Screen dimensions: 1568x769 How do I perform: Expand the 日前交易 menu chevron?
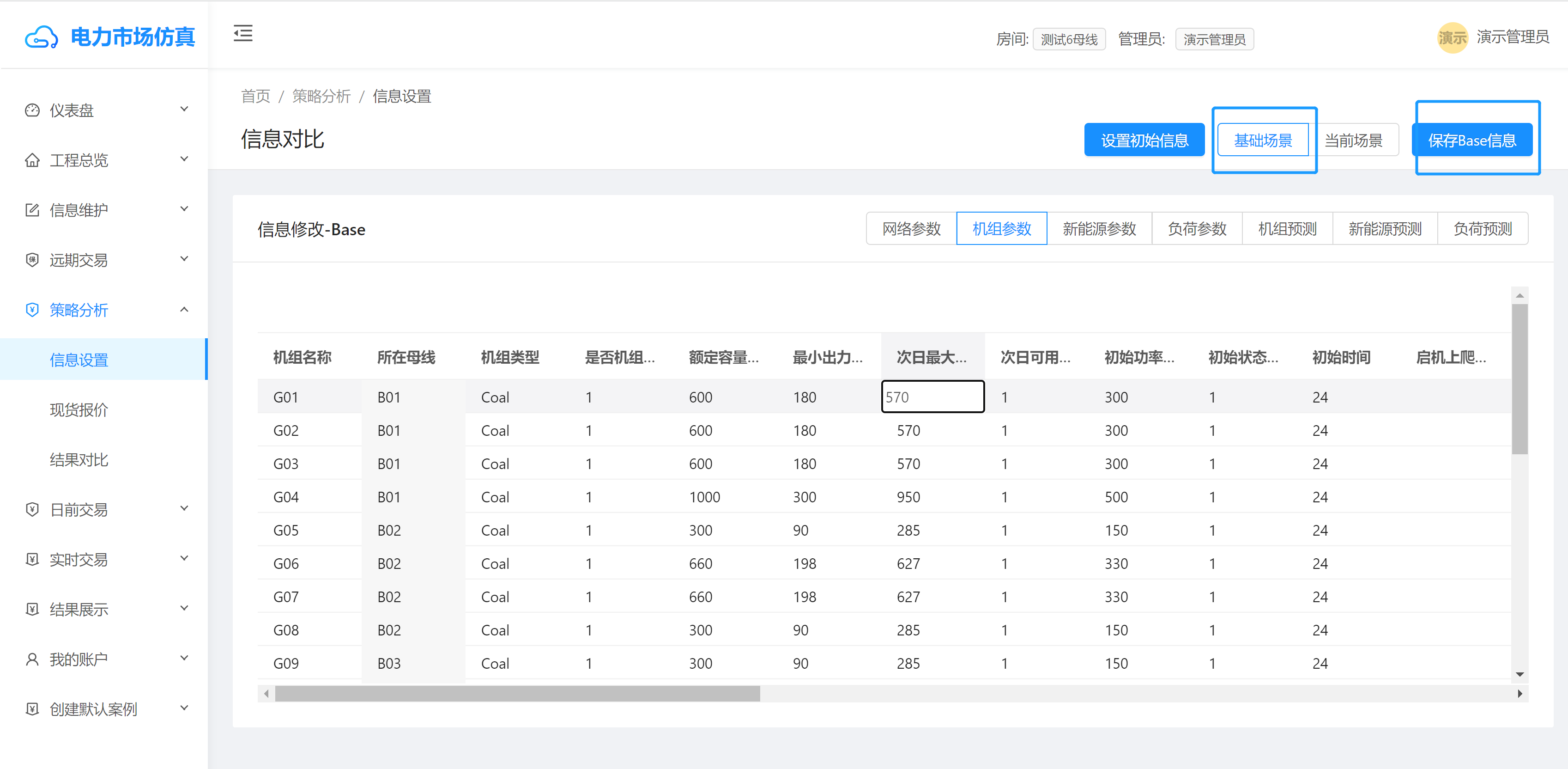(184, 509)
